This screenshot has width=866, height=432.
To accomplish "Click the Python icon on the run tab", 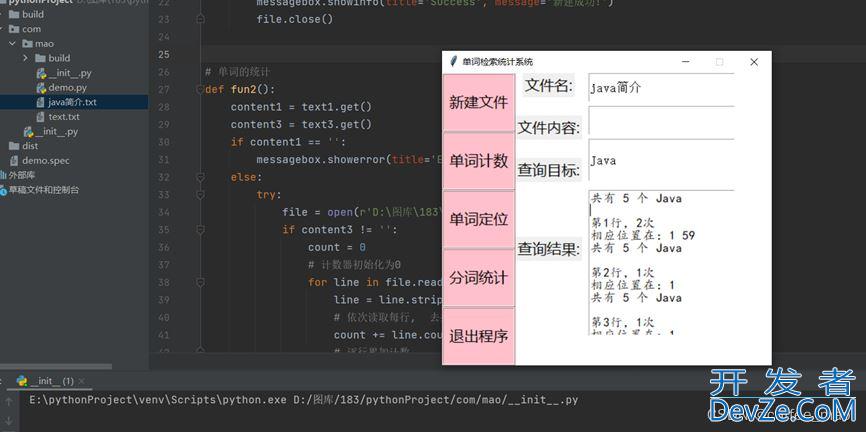I will [x=22, y=381].
